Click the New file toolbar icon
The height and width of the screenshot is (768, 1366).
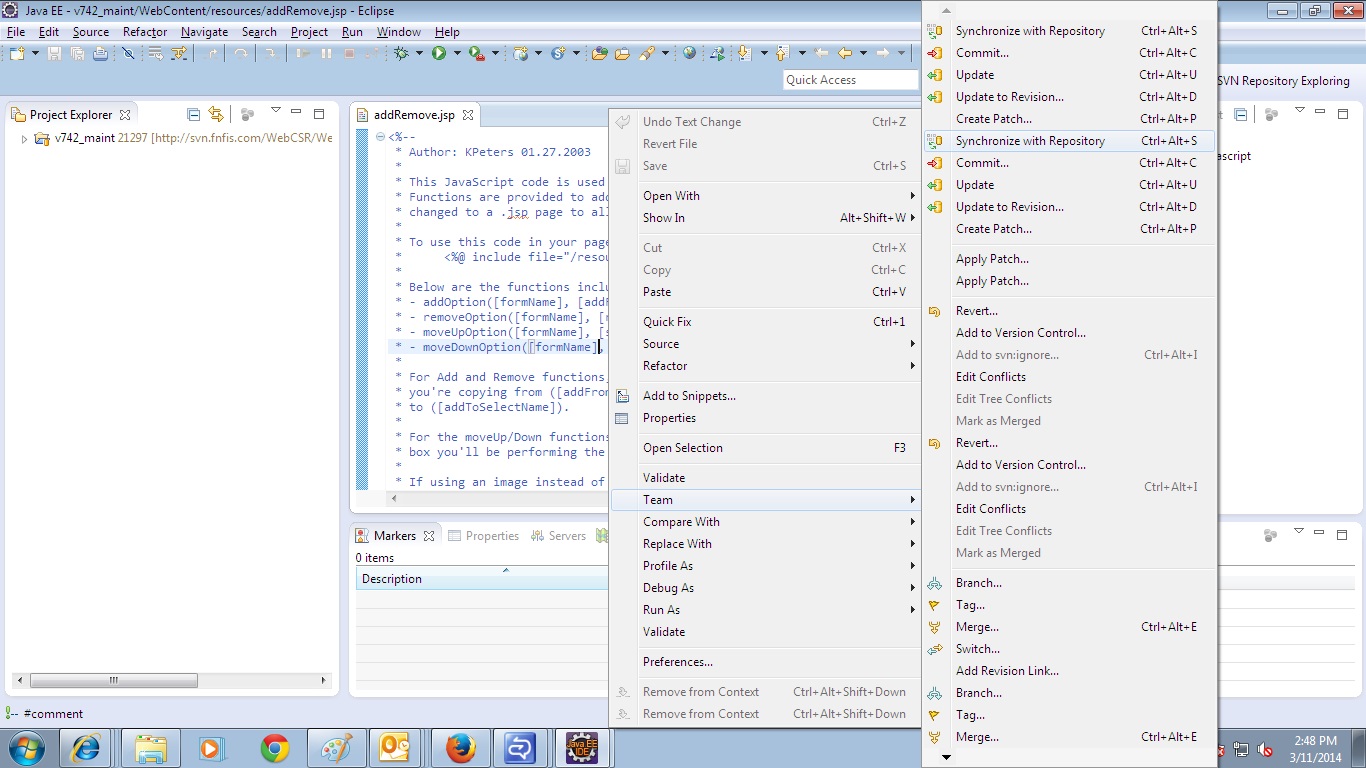(18, 54)
